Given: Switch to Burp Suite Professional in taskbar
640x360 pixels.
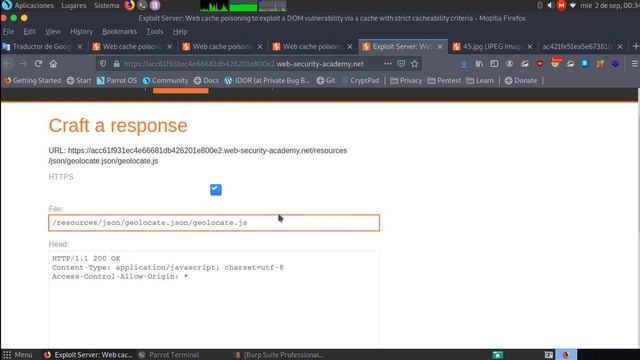Looking at the screenshot, I should [x=280, y=355].
